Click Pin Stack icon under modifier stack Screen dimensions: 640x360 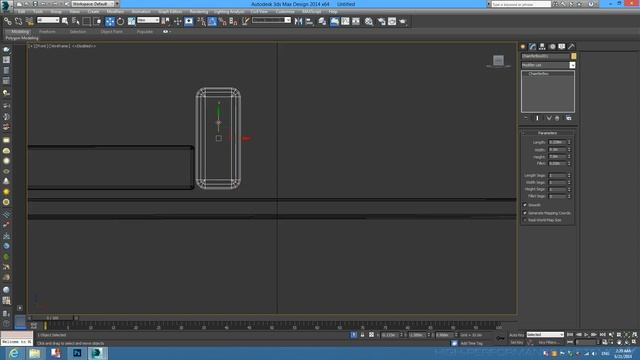pos(526,118)
